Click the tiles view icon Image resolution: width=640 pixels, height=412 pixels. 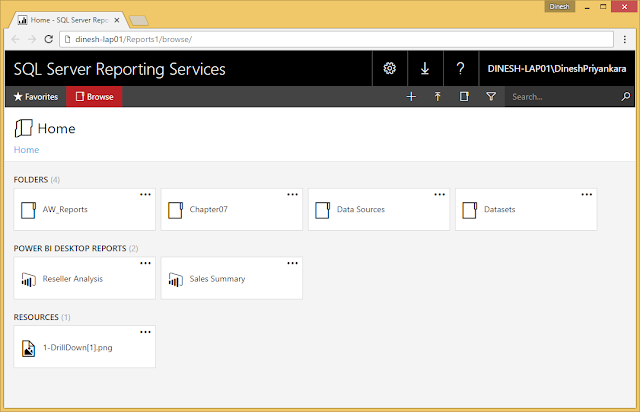point(464,97)
